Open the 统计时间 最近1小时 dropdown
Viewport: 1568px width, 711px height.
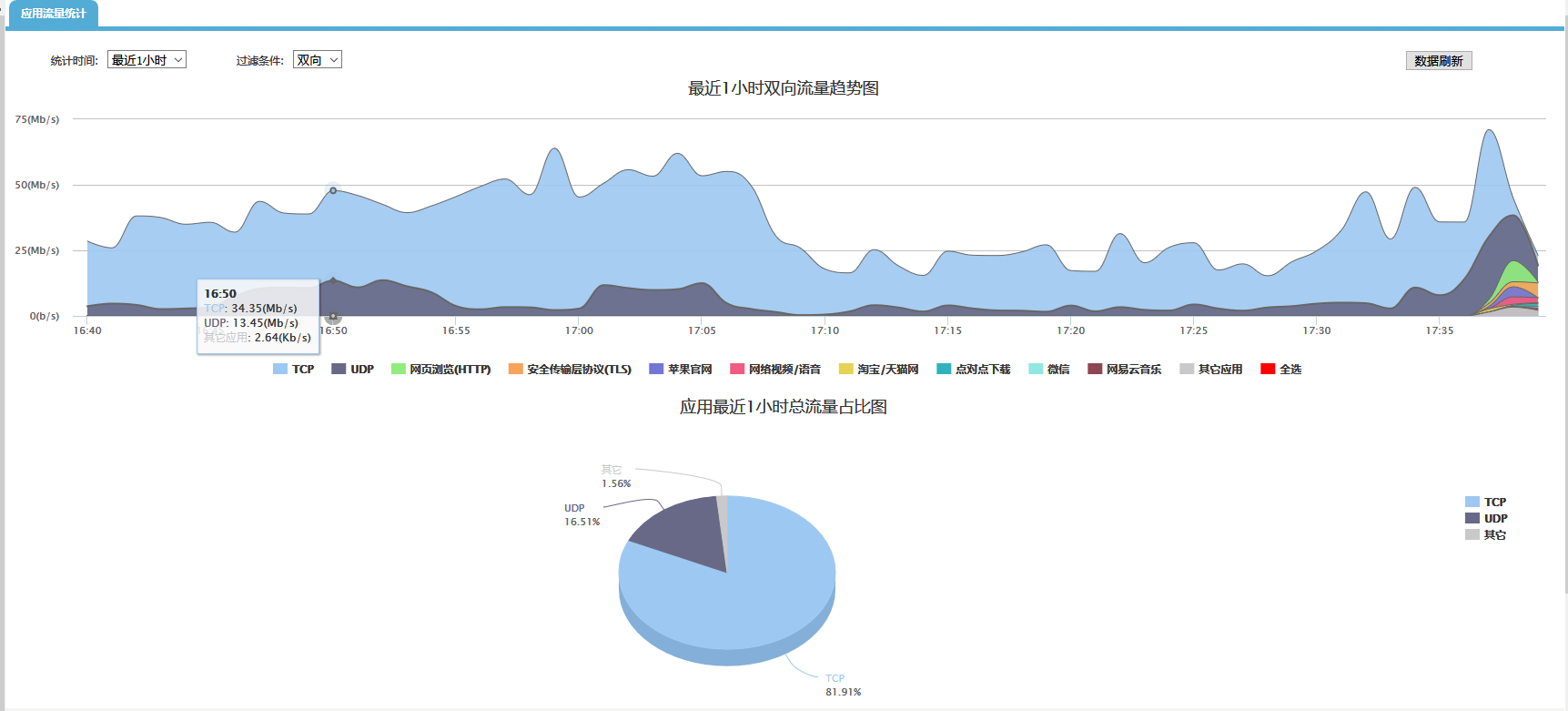(147, 59)
